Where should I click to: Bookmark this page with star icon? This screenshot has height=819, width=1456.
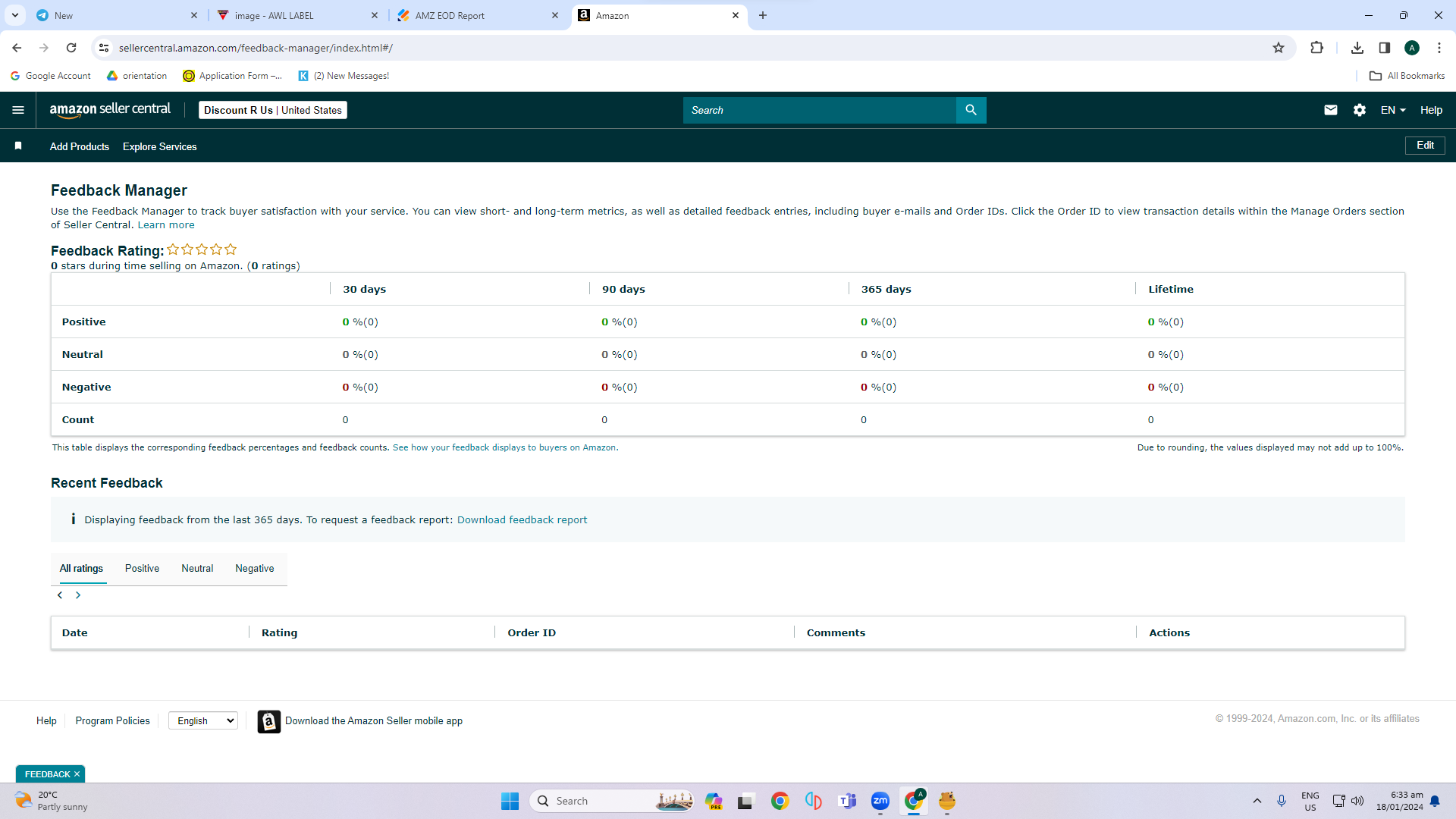coord(1279,48)
